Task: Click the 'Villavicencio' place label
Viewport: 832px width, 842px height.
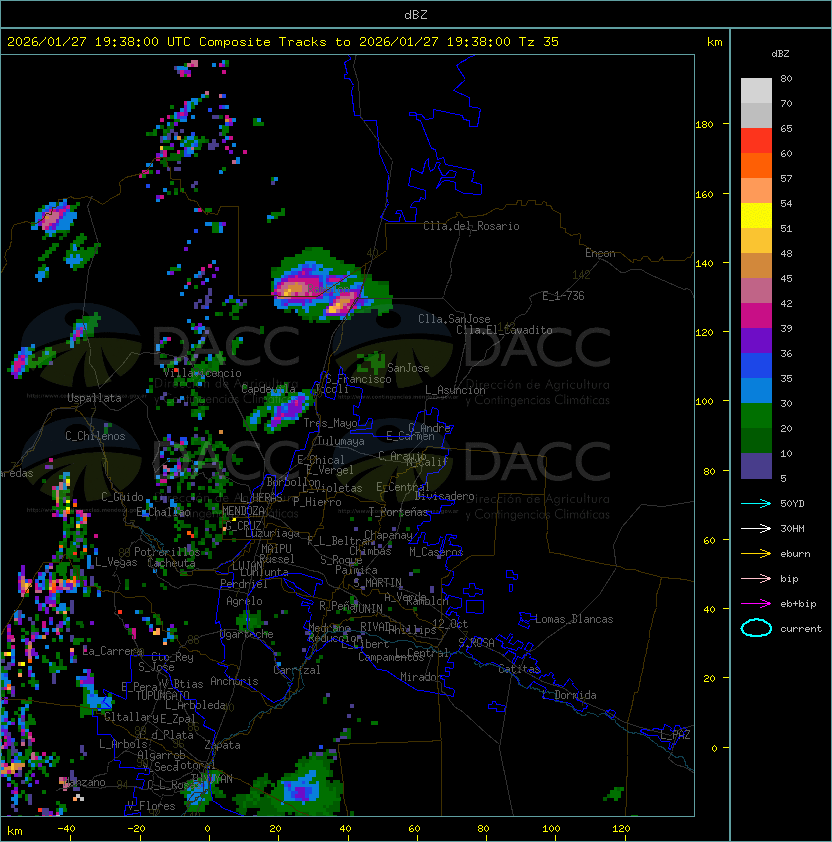Action: tap(202, 373)
